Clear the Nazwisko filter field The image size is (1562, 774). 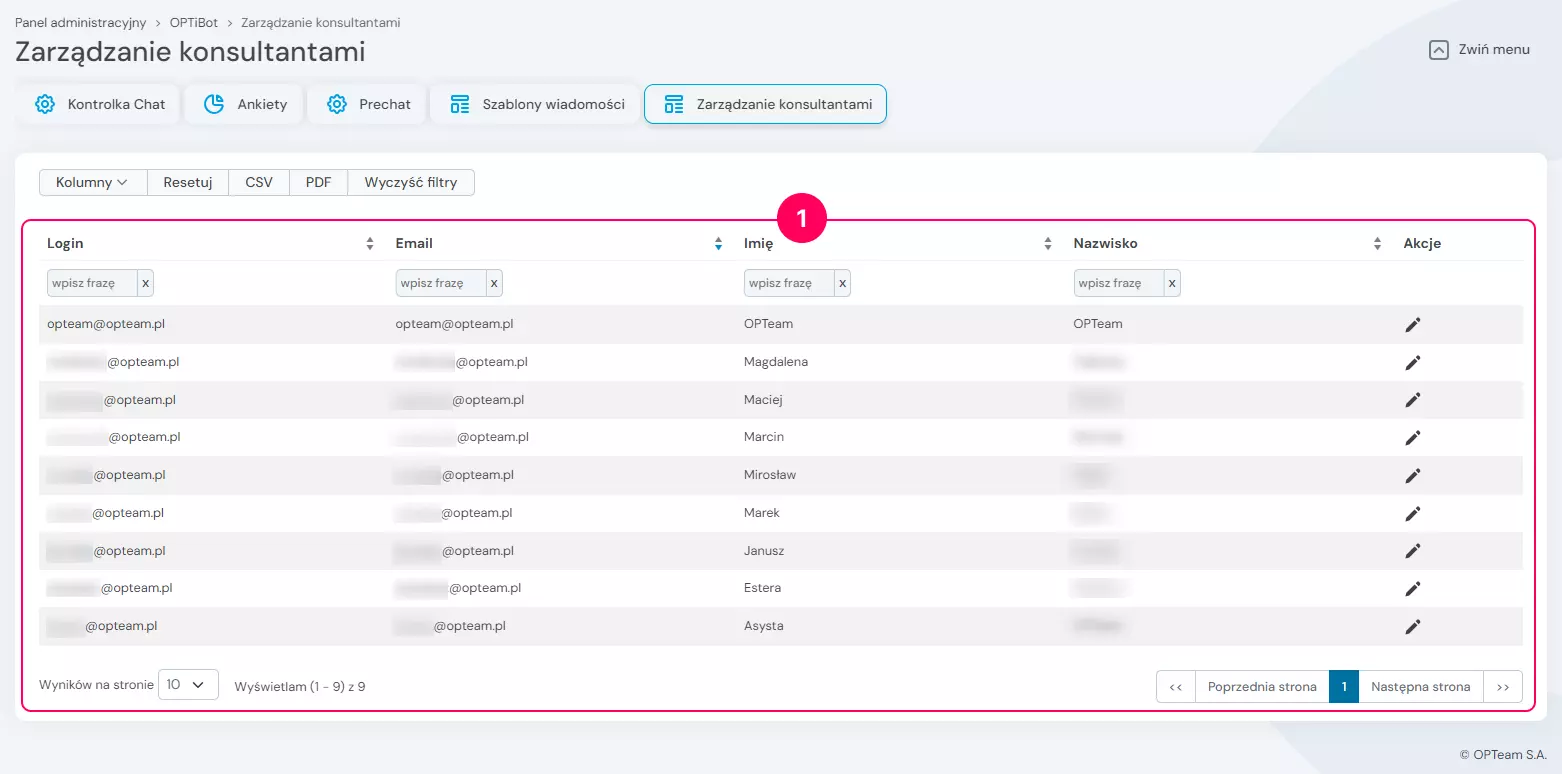tap(1172, 283)
